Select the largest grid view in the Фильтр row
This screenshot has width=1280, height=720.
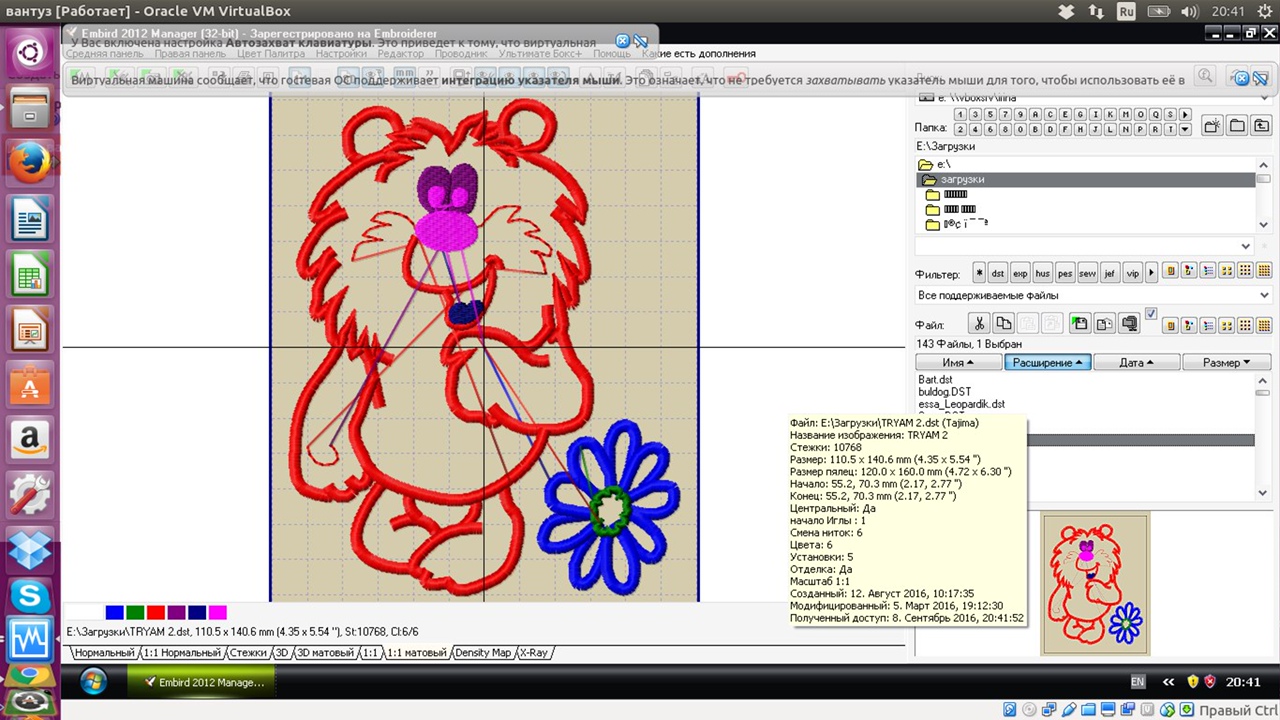[1264, 271]
